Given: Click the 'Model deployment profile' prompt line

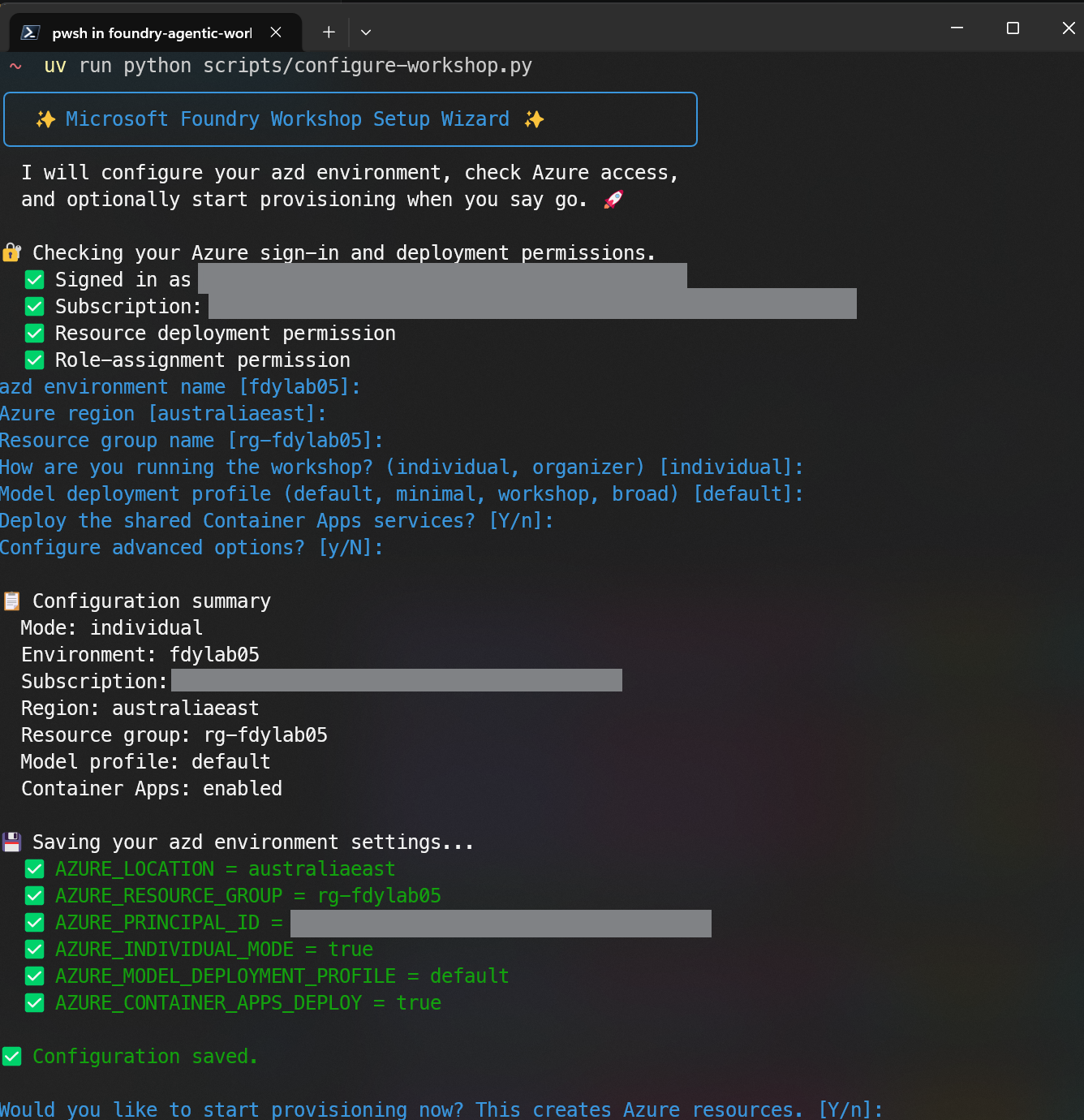Looking at the screenshot, I should [x=402, y=494].
